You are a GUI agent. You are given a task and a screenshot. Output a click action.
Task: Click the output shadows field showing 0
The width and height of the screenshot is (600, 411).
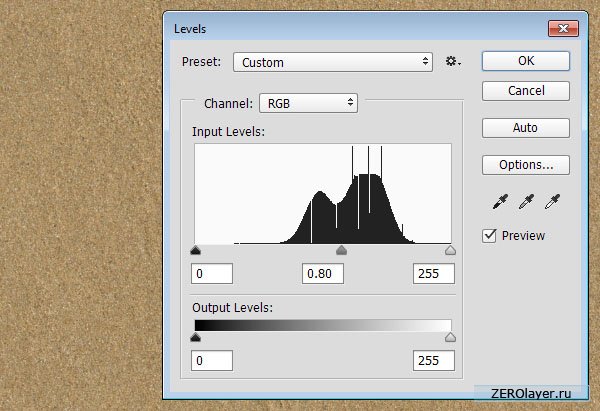tap(212, 360)
